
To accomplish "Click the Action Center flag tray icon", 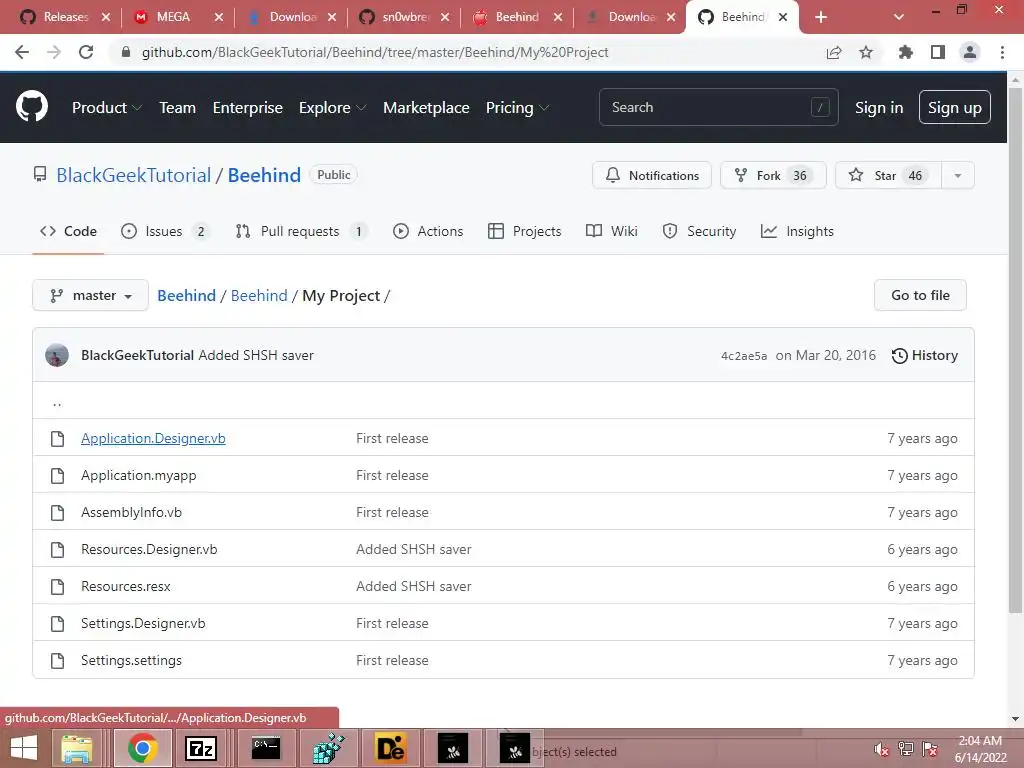I will [930, 750].
